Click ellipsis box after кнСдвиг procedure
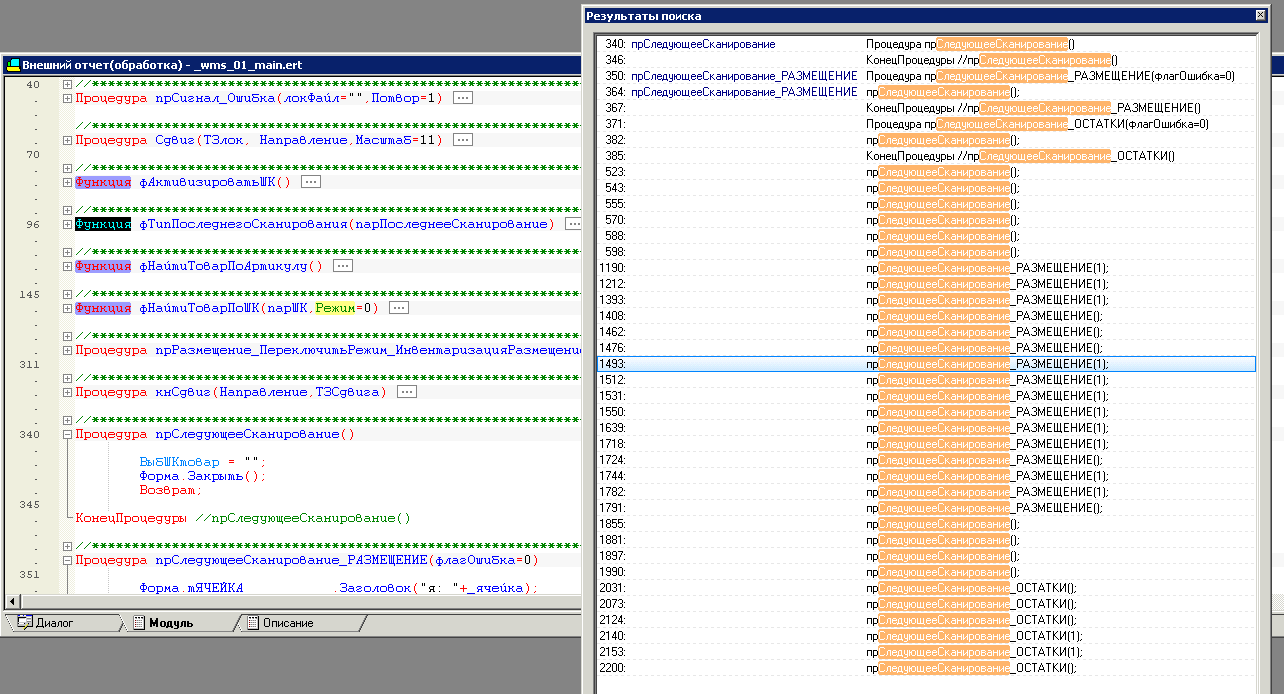 406,392
